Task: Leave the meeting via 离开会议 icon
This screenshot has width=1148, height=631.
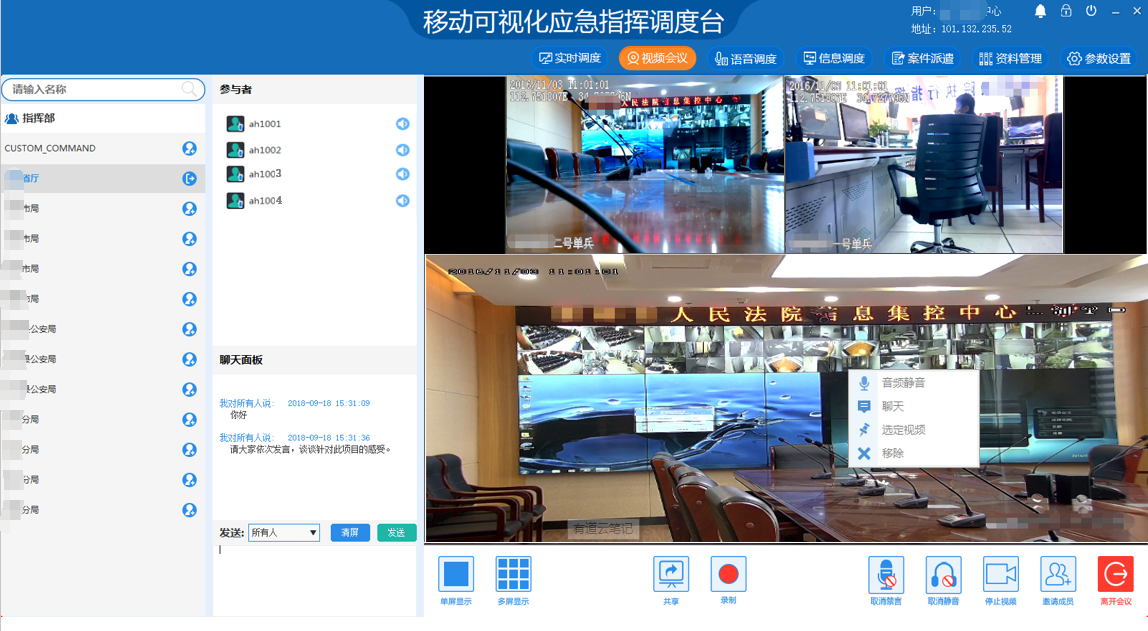Action: [1116, 574]
